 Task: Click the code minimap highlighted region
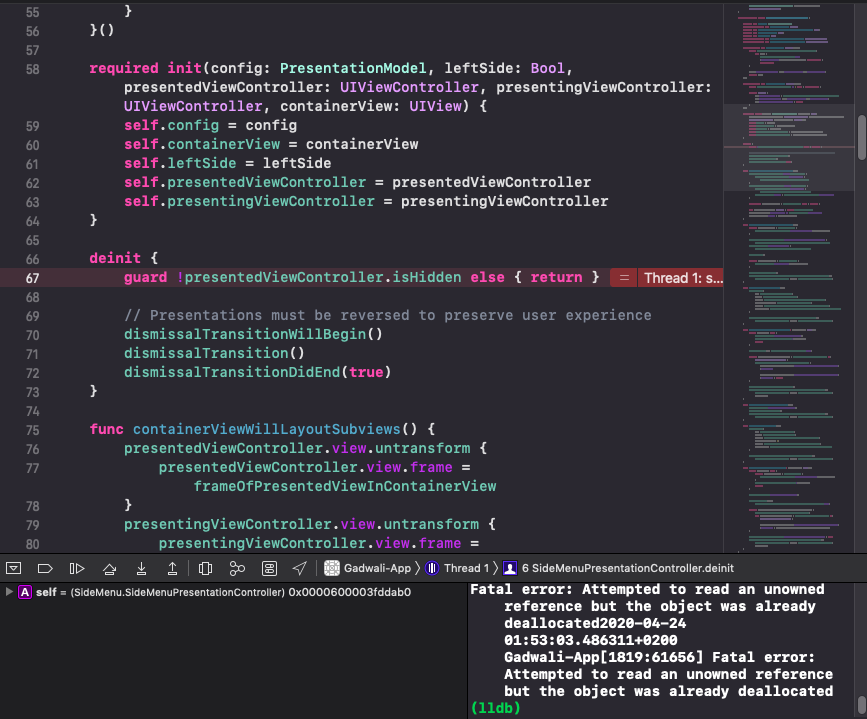tap(789, 147)
